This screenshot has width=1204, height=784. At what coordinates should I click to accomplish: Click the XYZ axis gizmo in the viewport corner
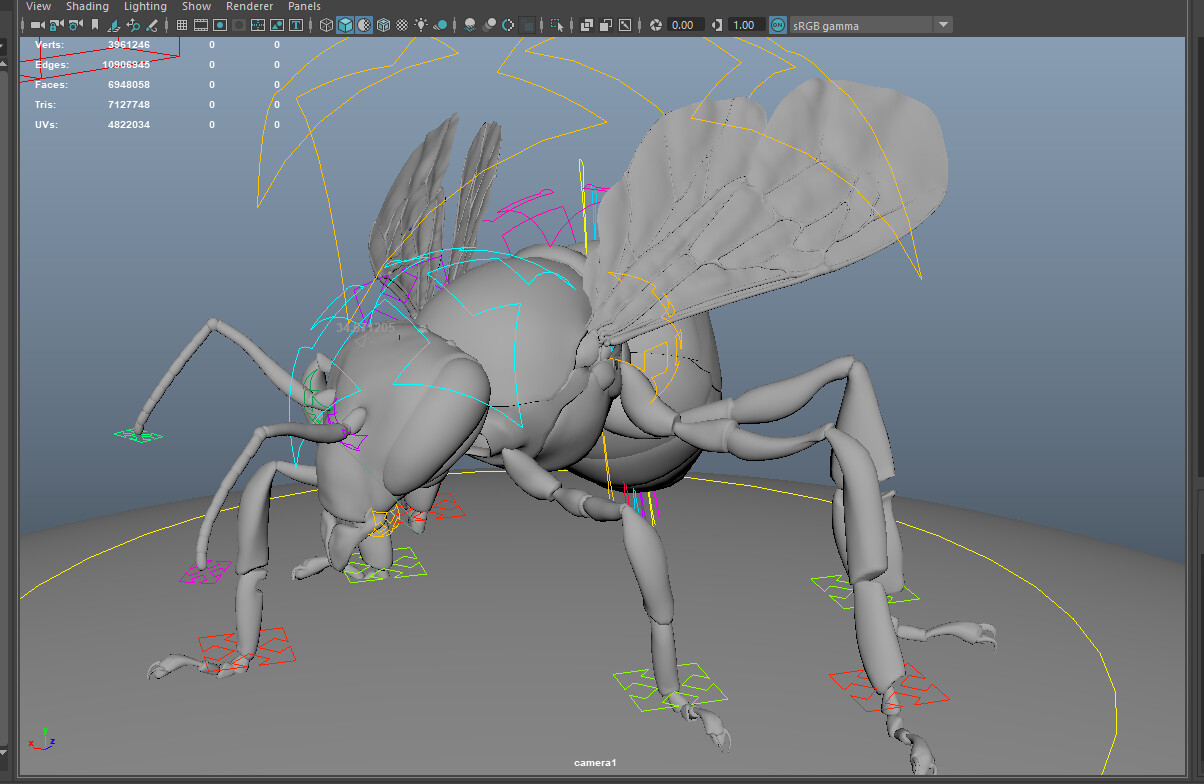41,738
